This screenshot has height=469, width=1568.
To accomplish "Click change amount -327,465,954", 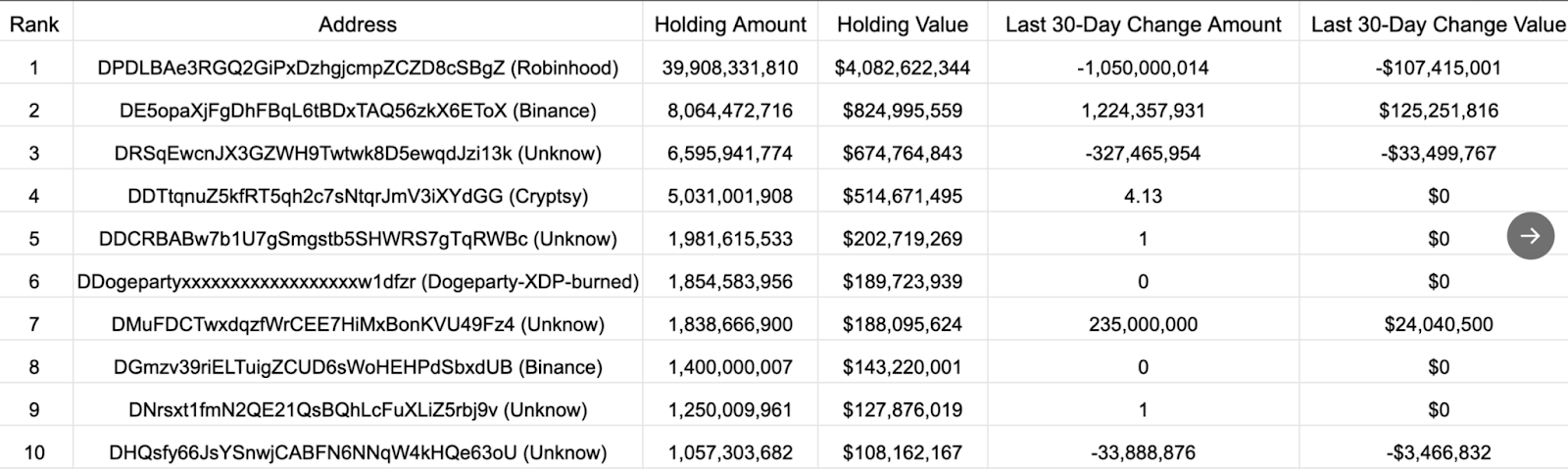I will click(x=1143, y=154).
